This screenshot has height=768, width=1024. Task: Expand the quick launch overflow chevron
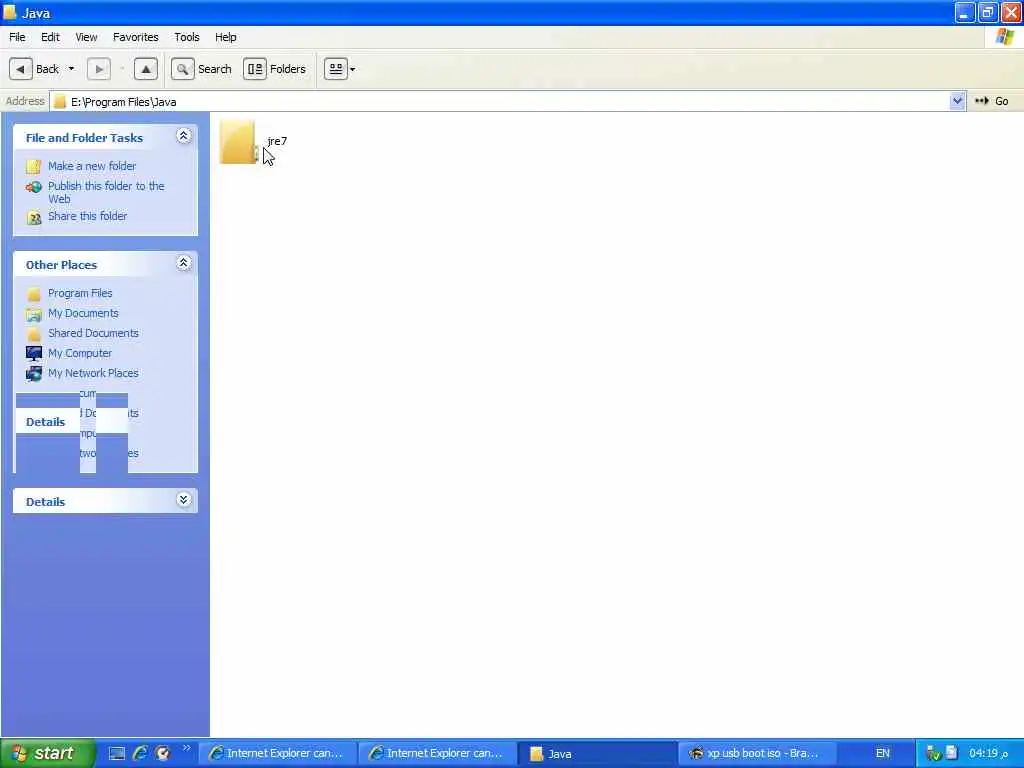(x=187, y=748)
